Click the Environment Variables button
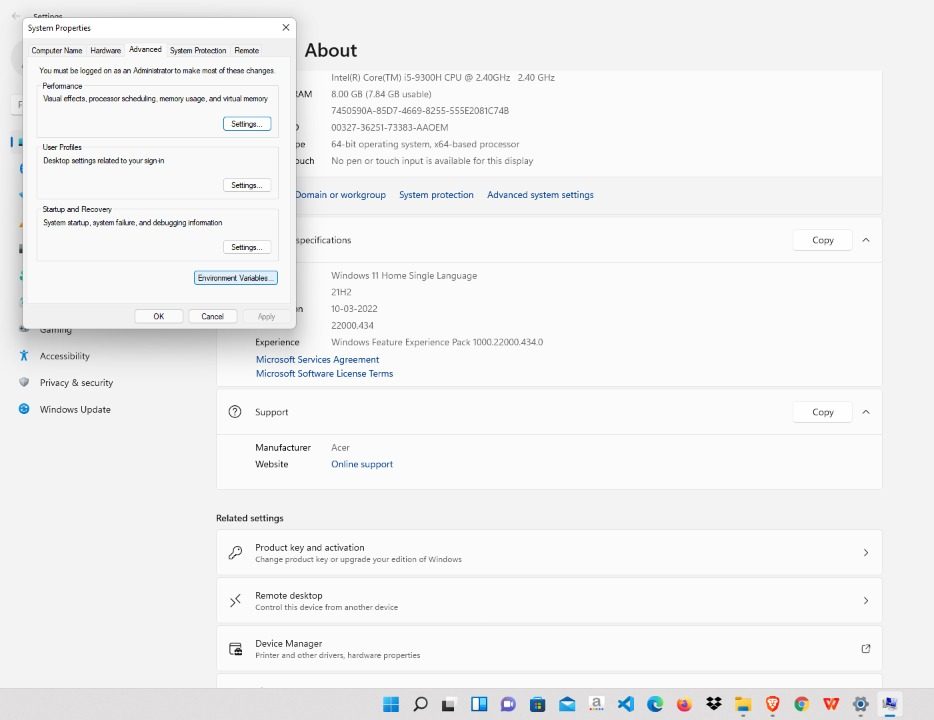Screen dimensions: 934x720 235,278
